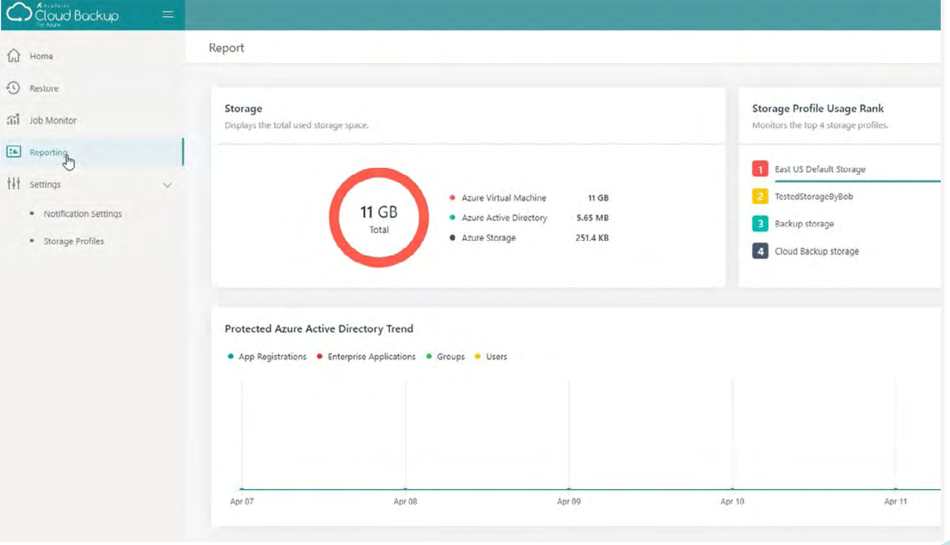950x545 pixels.
Task: Click the Settings sliders icon
Action: 13,183
